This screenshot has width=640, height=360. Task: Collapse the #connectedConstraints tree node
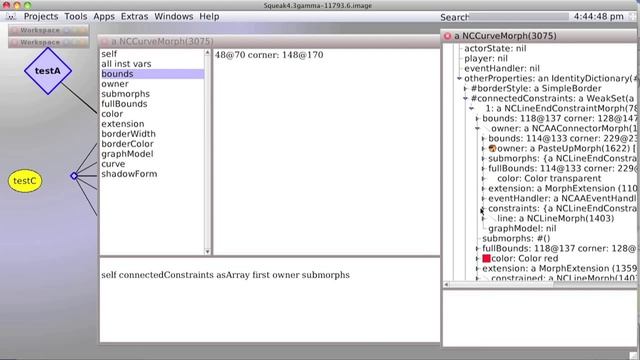click(465, 98)
